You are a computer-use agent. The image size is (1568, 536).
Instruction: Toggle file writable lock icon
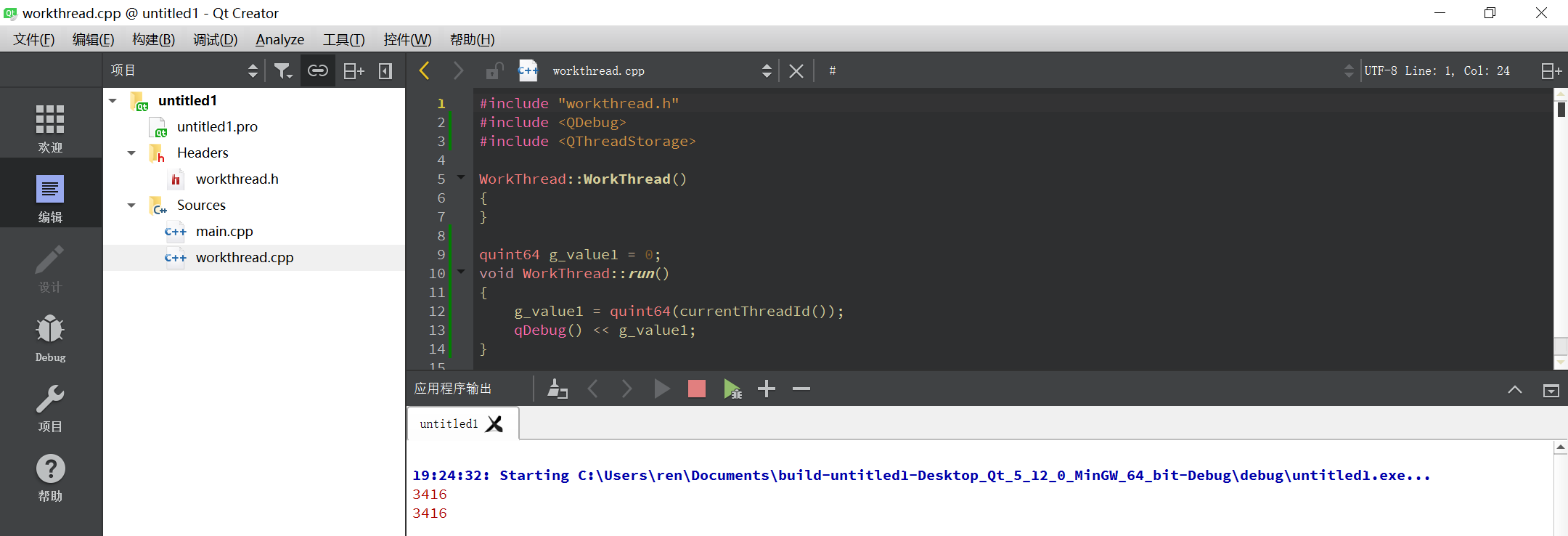coord(494,70)
